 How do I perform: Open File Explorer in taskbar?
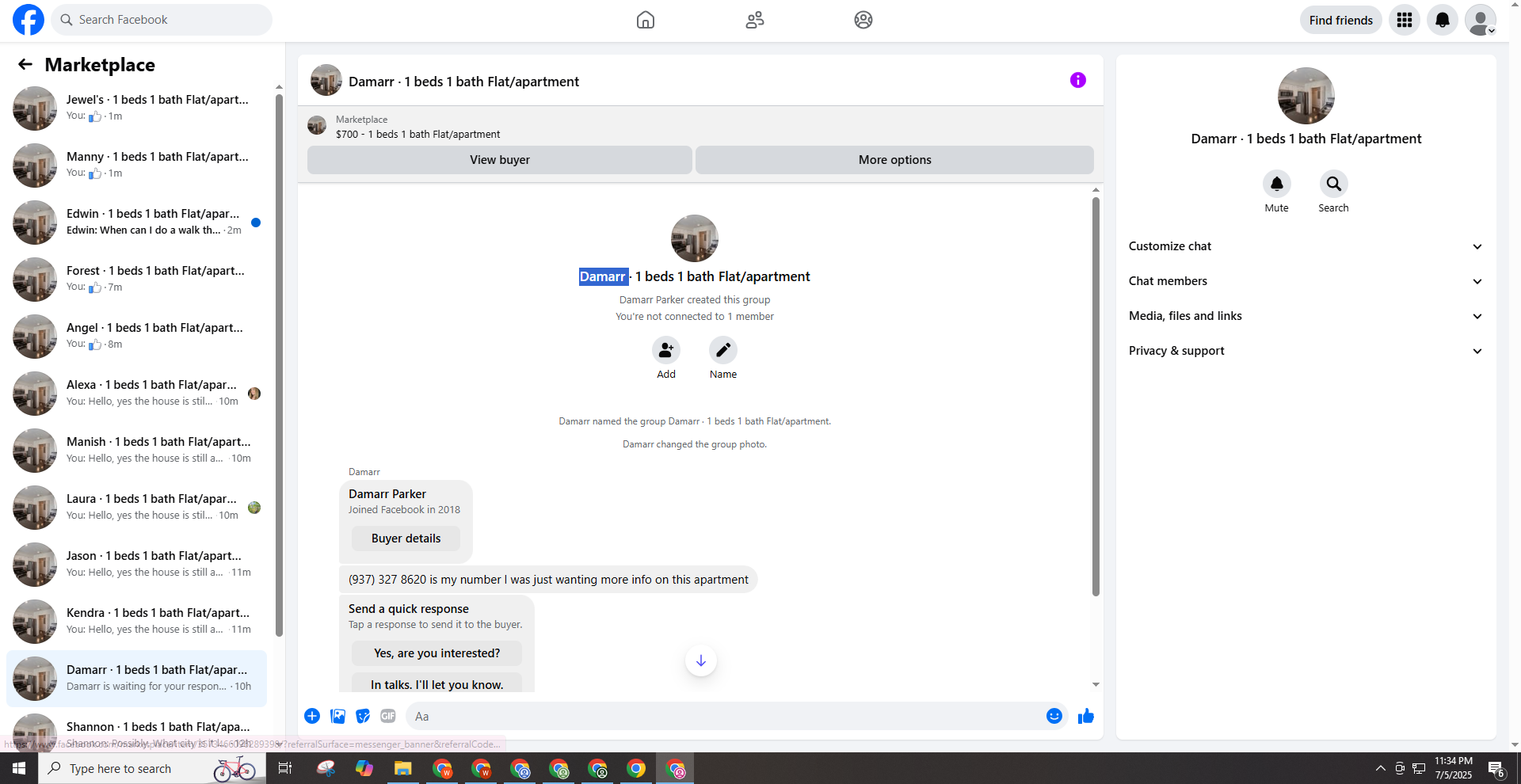coord(403,768)
